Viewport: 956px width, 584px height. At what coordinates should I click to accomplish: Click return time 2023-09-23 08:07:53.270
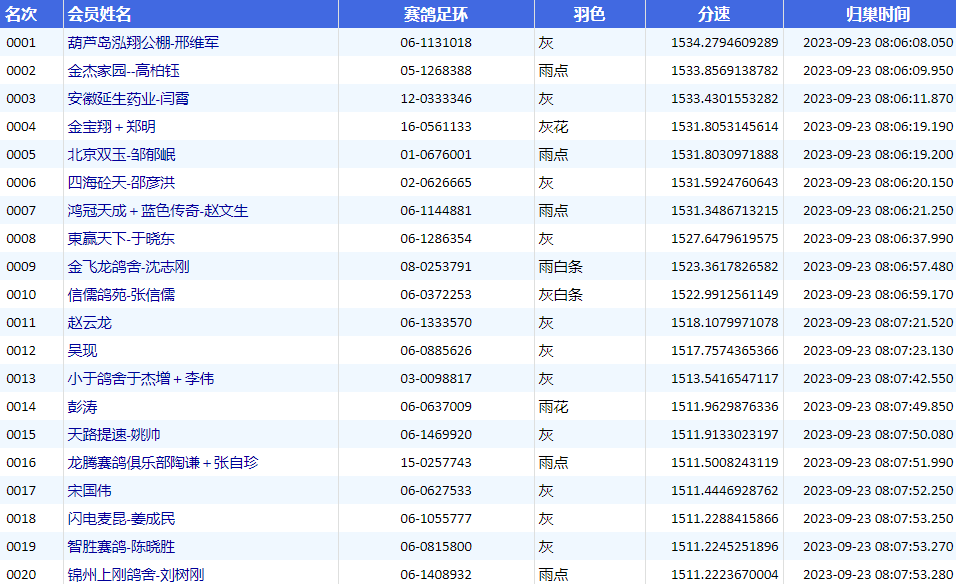click(x=878, y=547)
